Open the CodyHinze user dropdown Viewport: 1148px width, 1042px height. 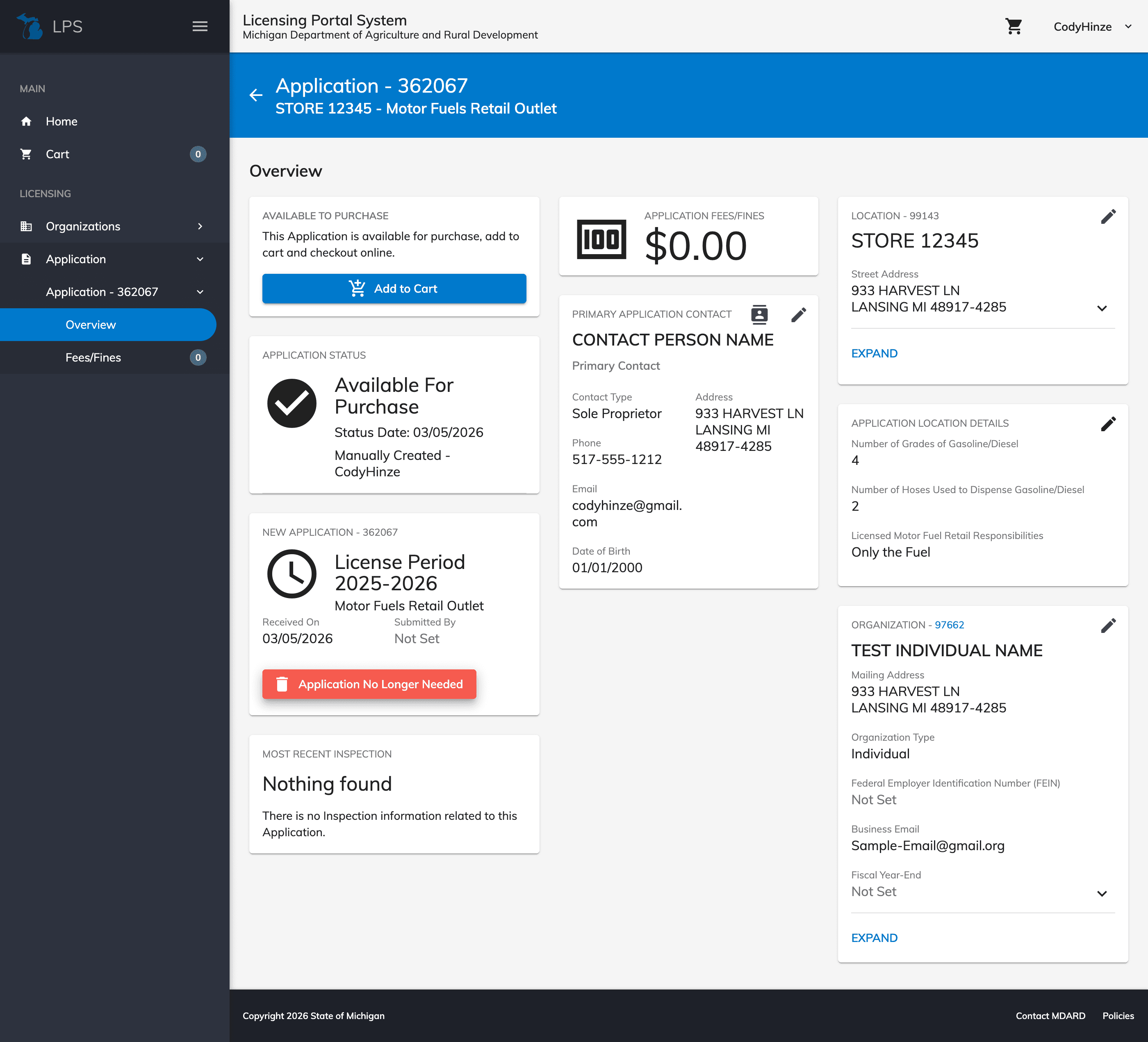[x=1091, y=27]
